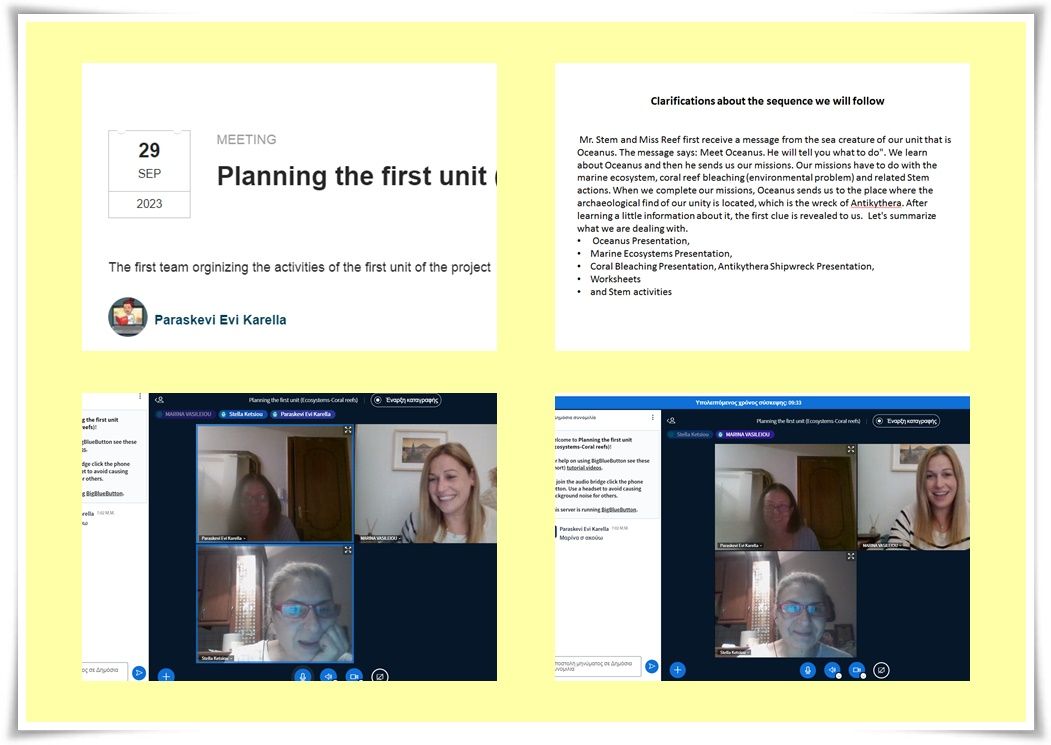Screen dimensions: 1051x745
Task: Toggle webcam sharing in left meeting screenshot
Action: tap(353, 676)
